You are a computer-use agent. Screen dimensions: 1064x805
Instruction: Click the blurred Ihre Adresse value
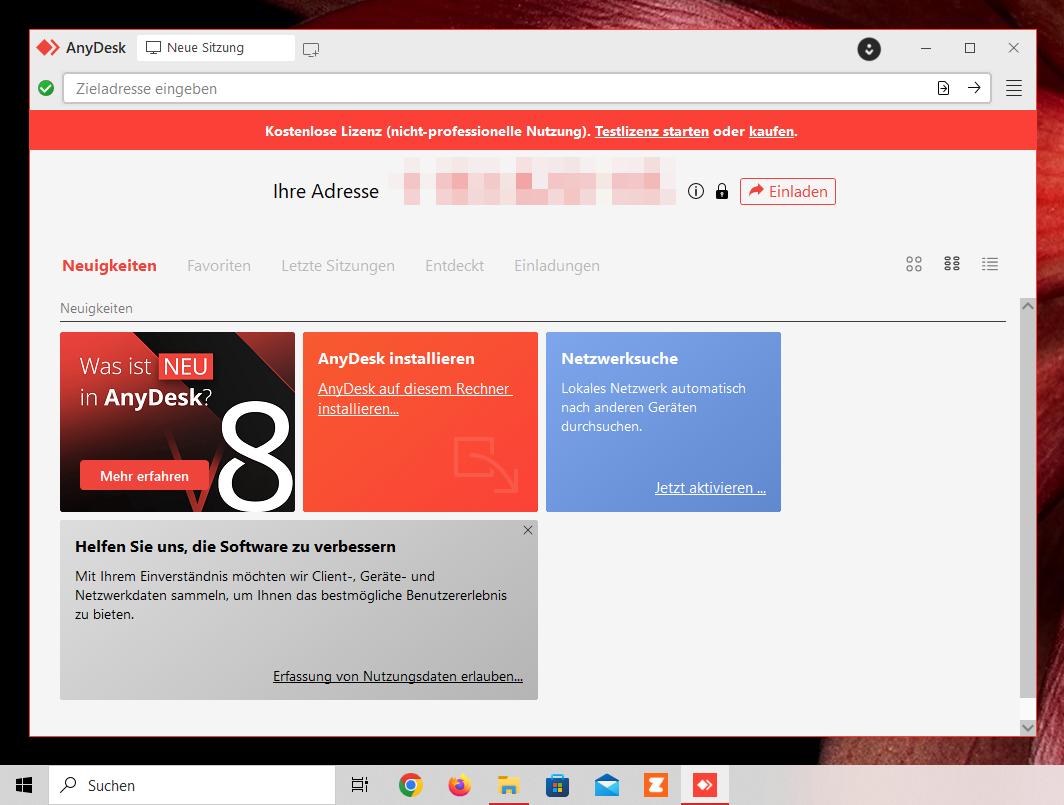pos(533,181)
